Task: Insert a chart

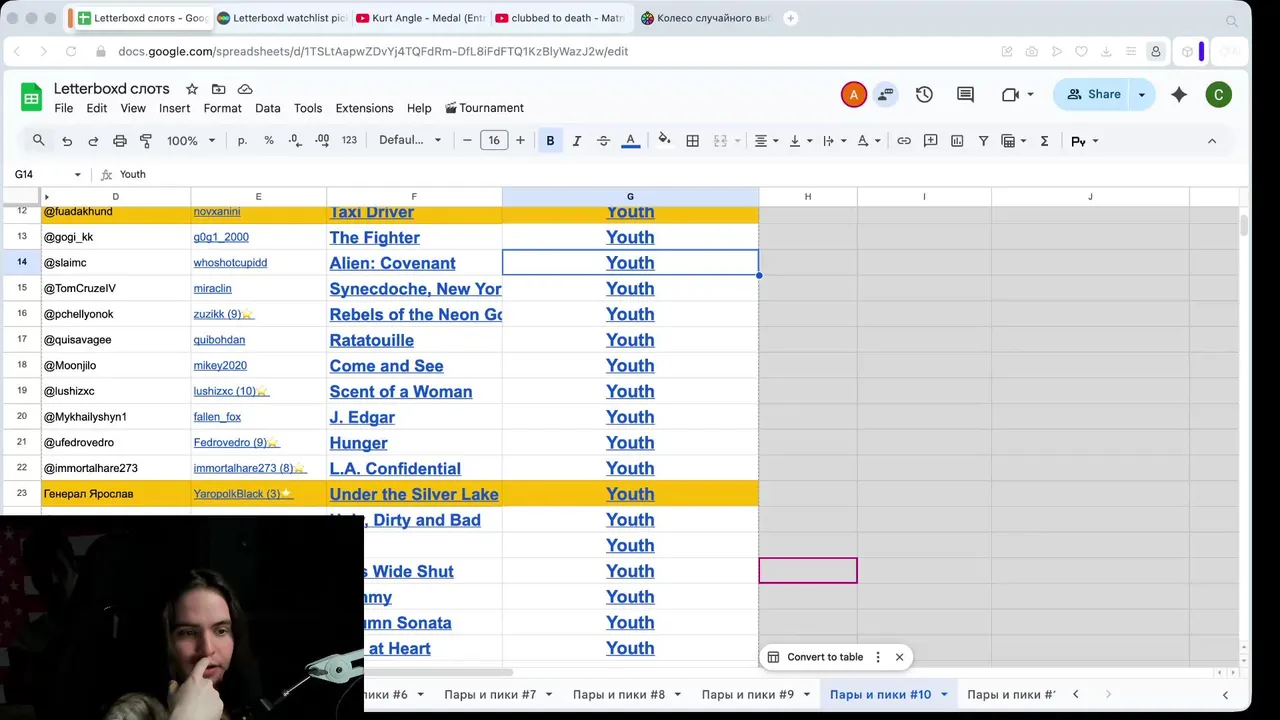Action: (x=957, y=141)
